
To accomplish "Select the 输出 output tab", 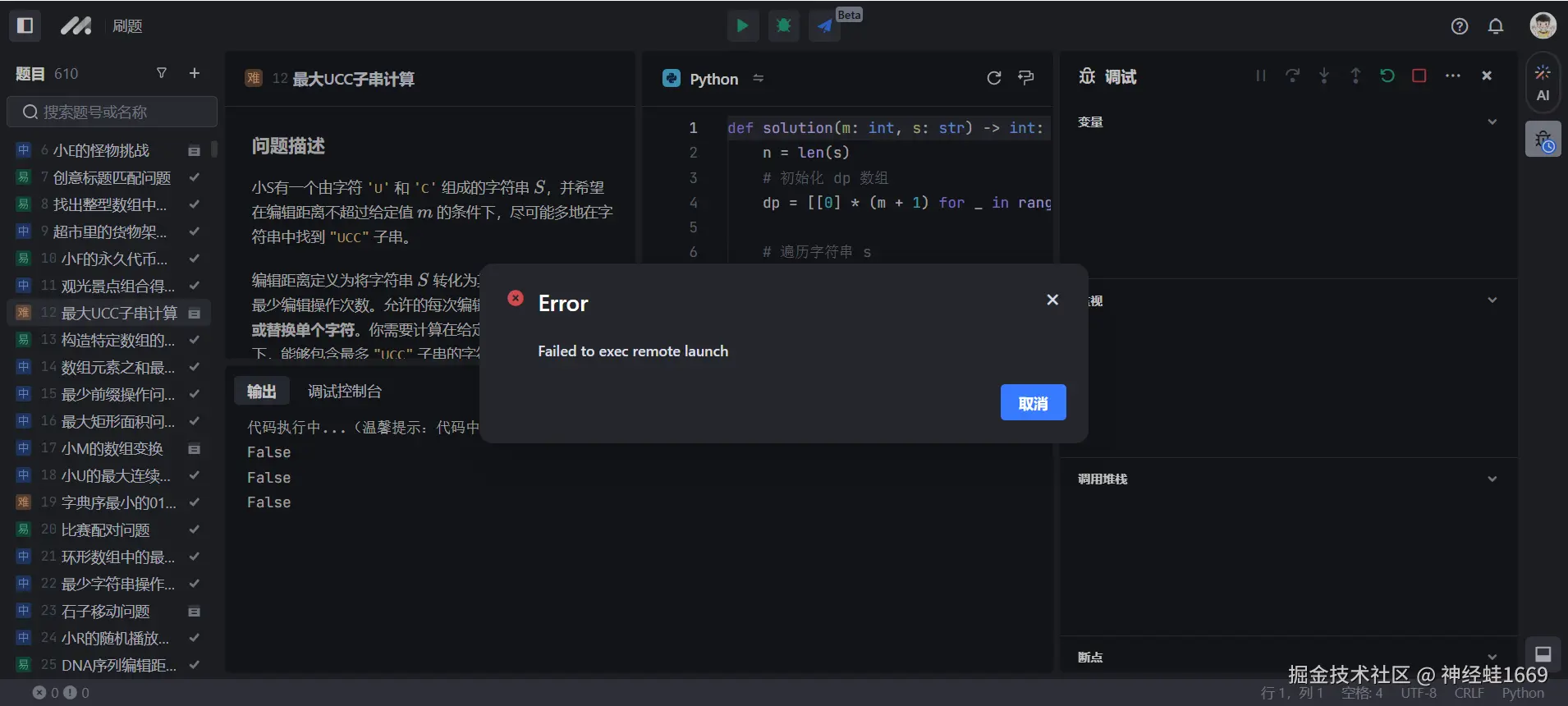I will (262, 392).
